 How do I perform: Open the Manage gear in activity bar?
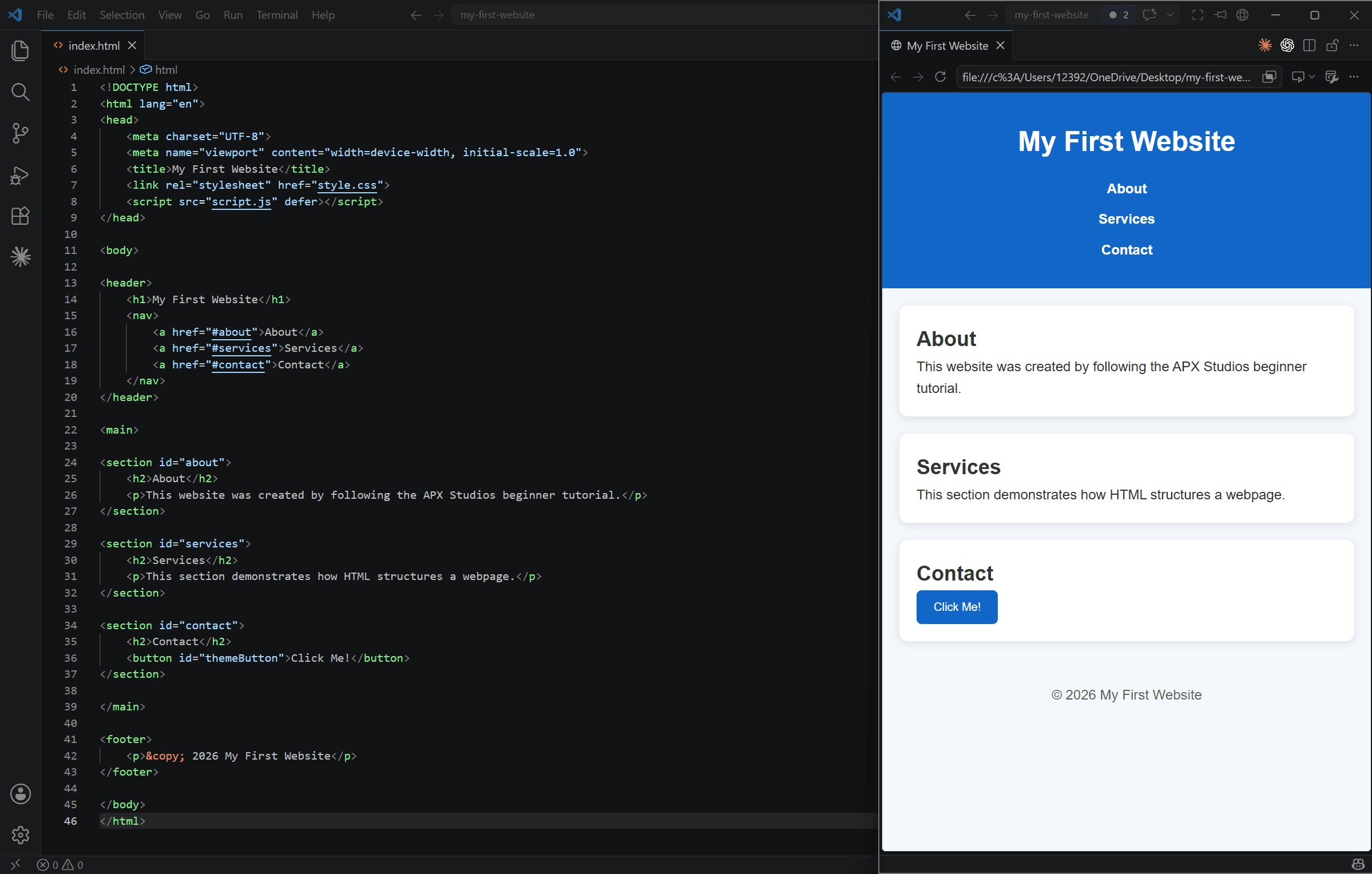click(x=21, y=835)
